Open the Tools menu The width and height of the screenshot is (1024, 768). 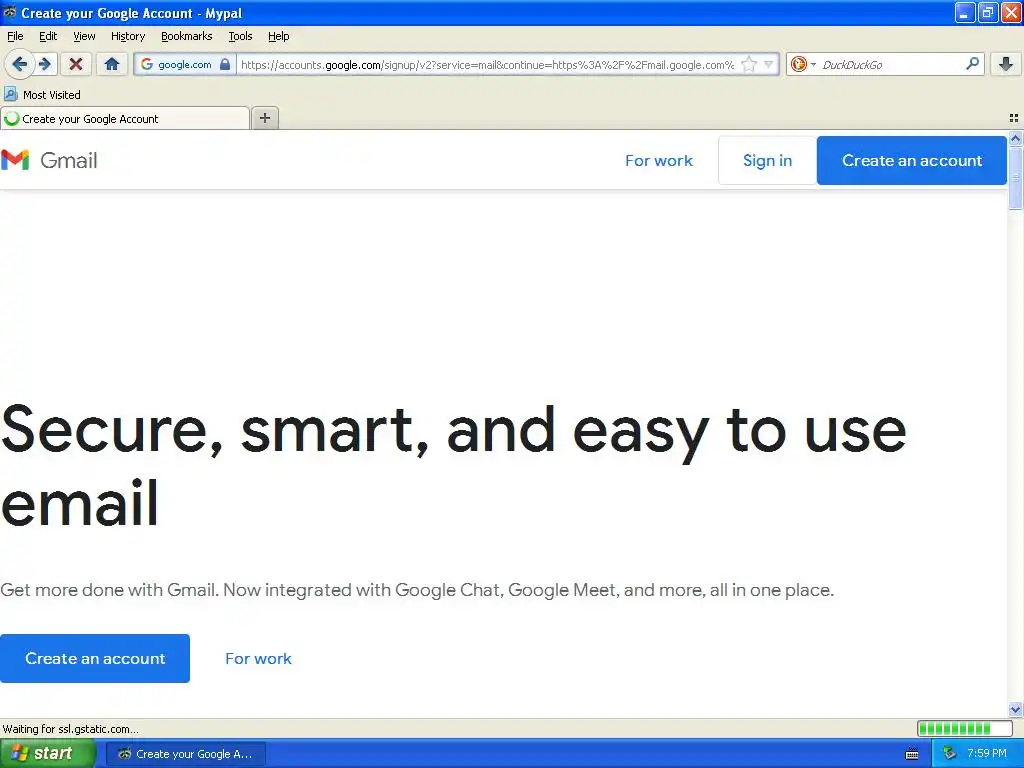click(240, 36)
